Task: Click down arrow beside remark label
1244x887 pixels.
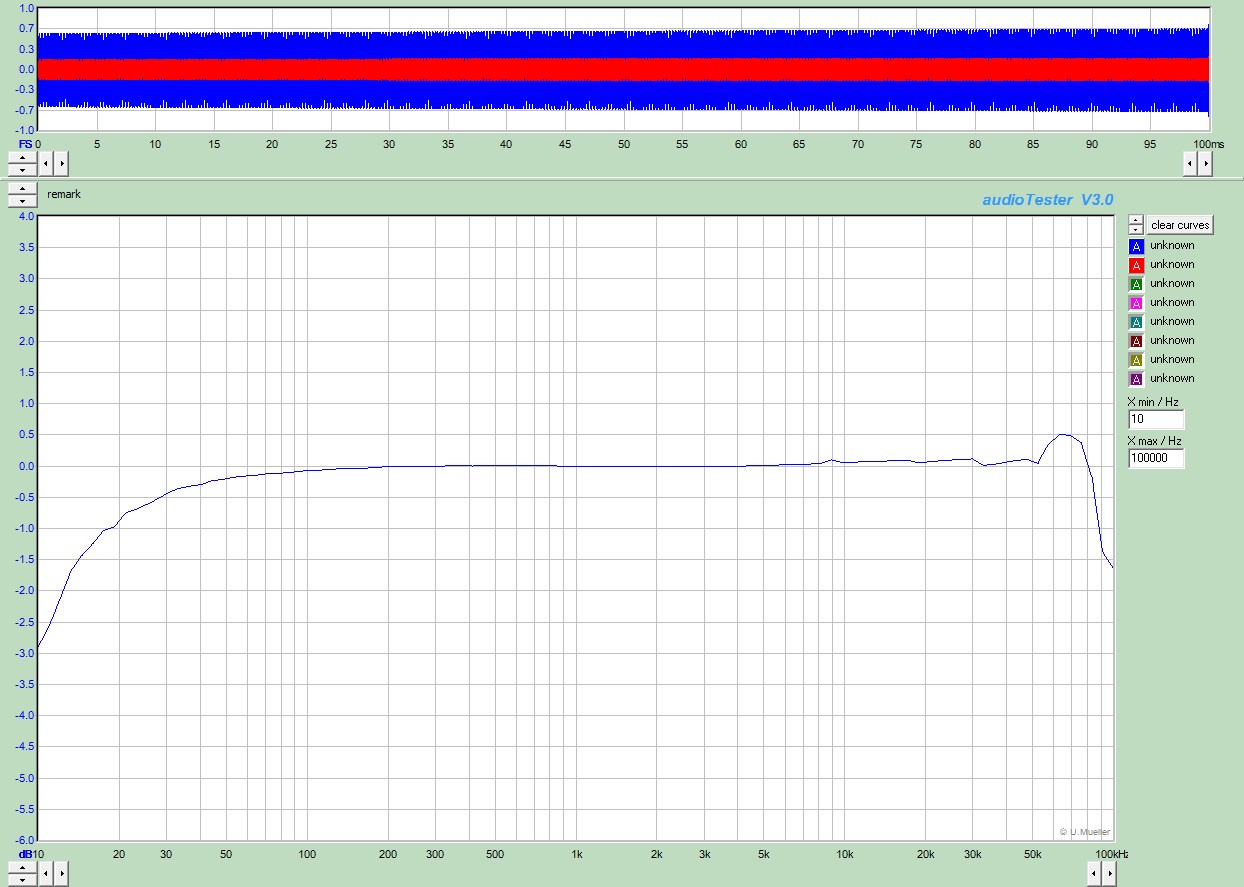Action: point(22,201)
